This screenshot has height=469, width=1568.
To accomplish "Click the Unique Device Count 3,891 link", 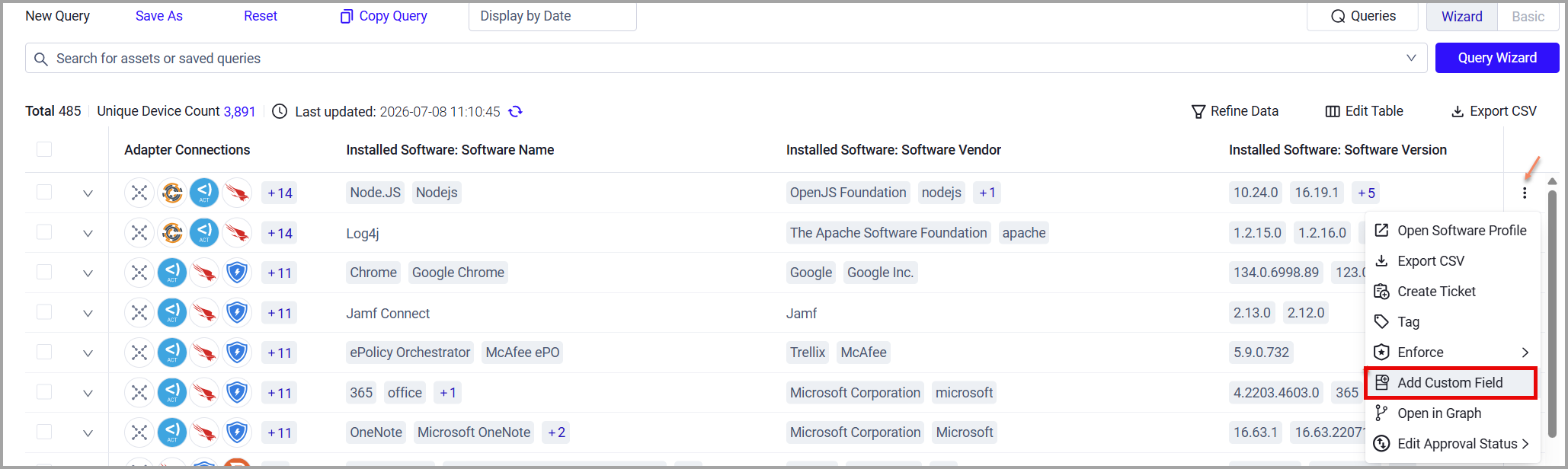I will (239, 111).
